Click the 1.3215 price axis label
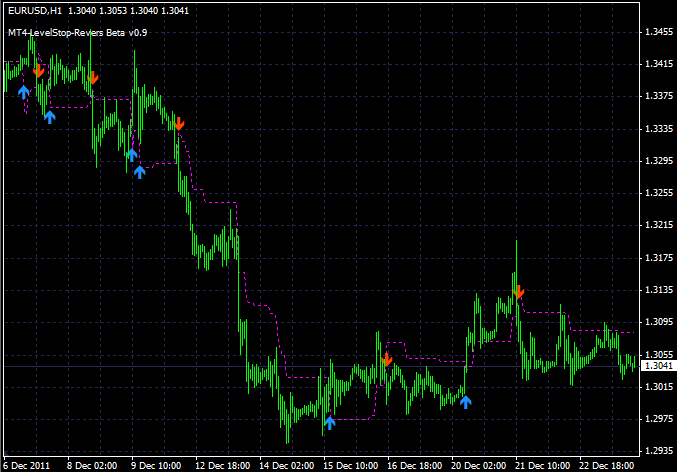This screenshot has height=472, width=677. 659,225
